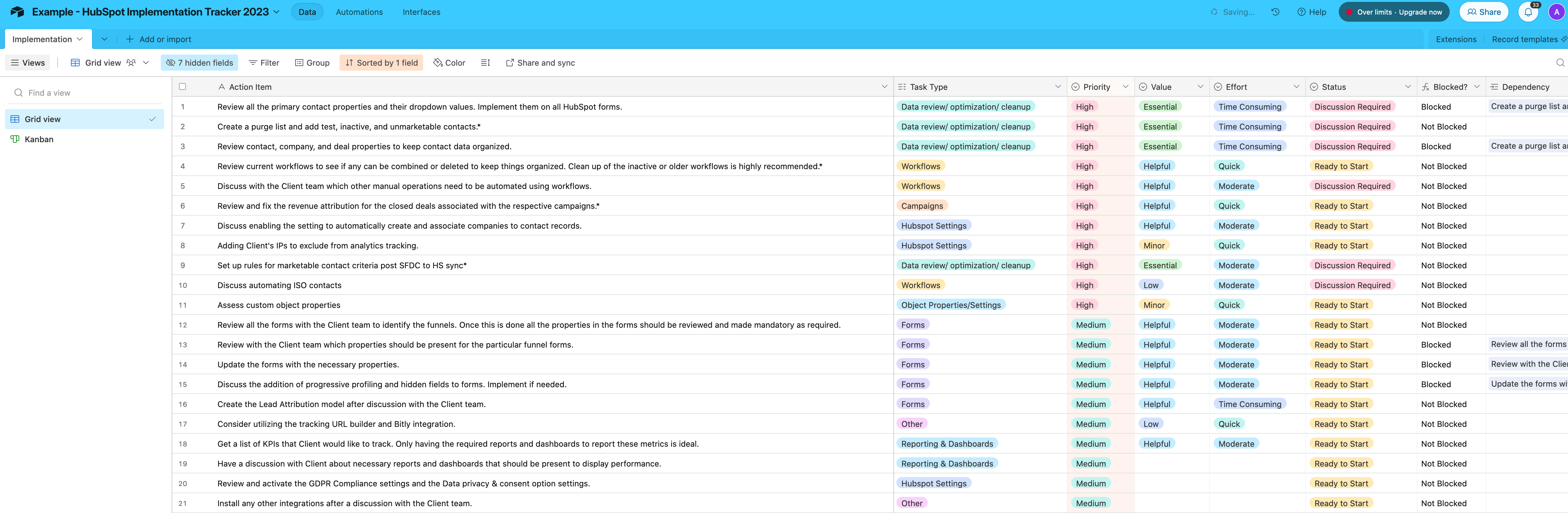Open the row height icon
The image size is (1568, 513).
pos(485,63)
